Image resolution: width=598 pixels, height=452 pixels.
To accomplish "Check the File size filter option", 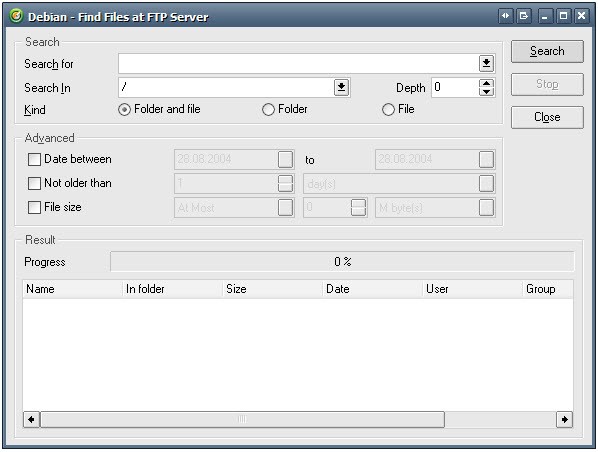I will [x=34, y=208].
